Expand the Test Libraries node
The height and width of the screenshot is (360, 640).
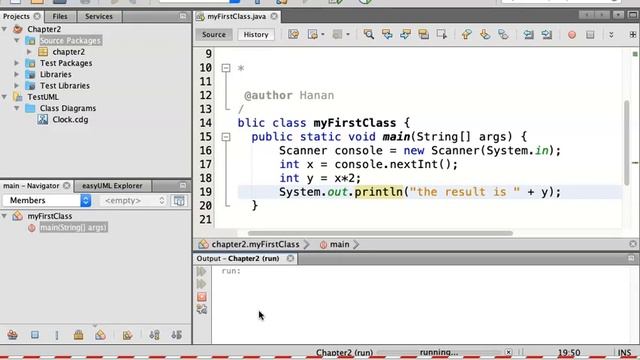[17, 86]
